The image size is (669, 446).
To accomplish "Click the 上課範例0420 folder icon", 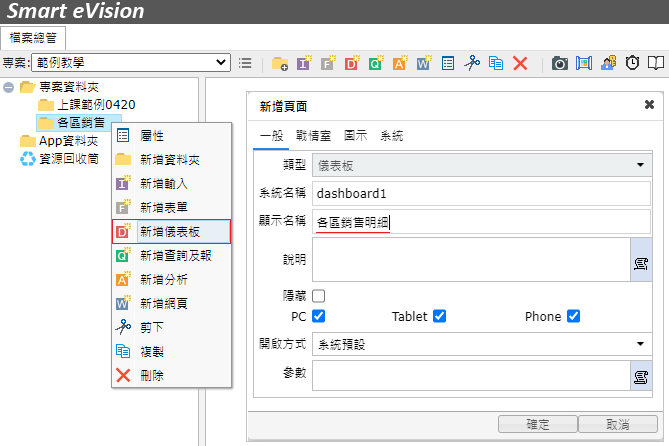I will 46,105.
